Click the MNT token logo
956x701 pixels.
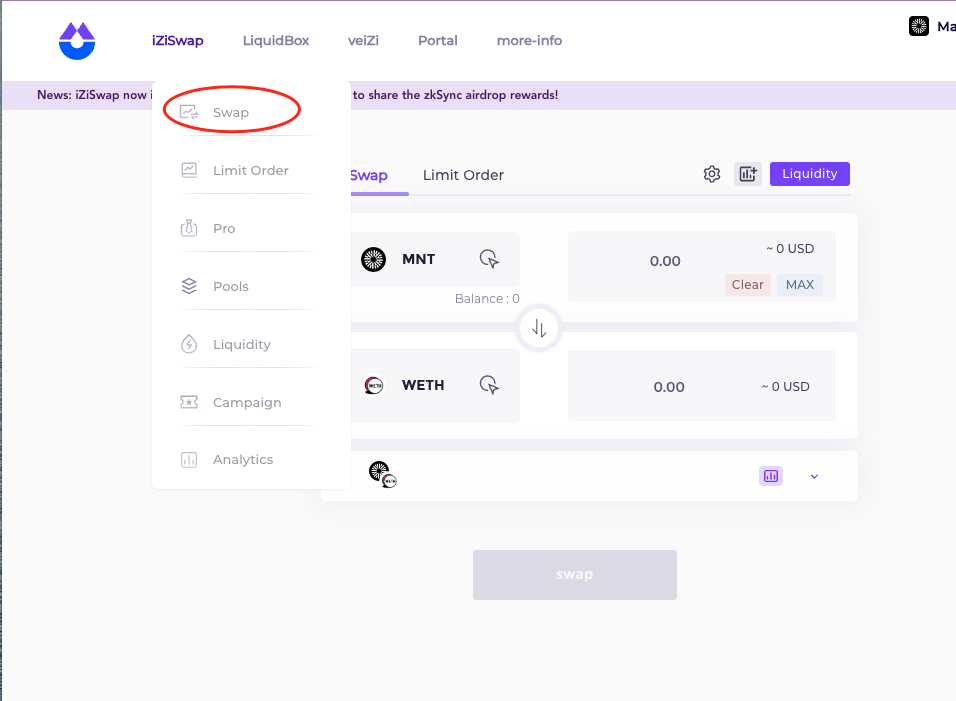373,260
